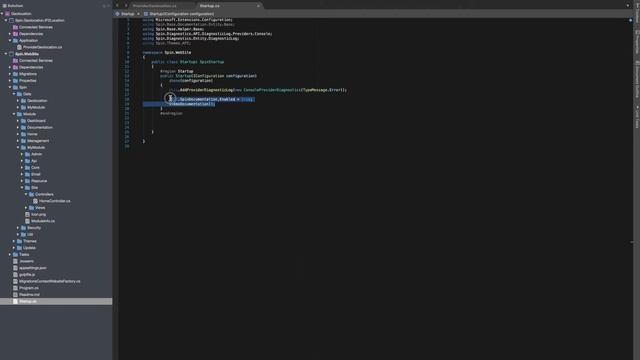The image size is (640, 360).
Task: Click the Core folder icon
Action: tap(27, 167)
